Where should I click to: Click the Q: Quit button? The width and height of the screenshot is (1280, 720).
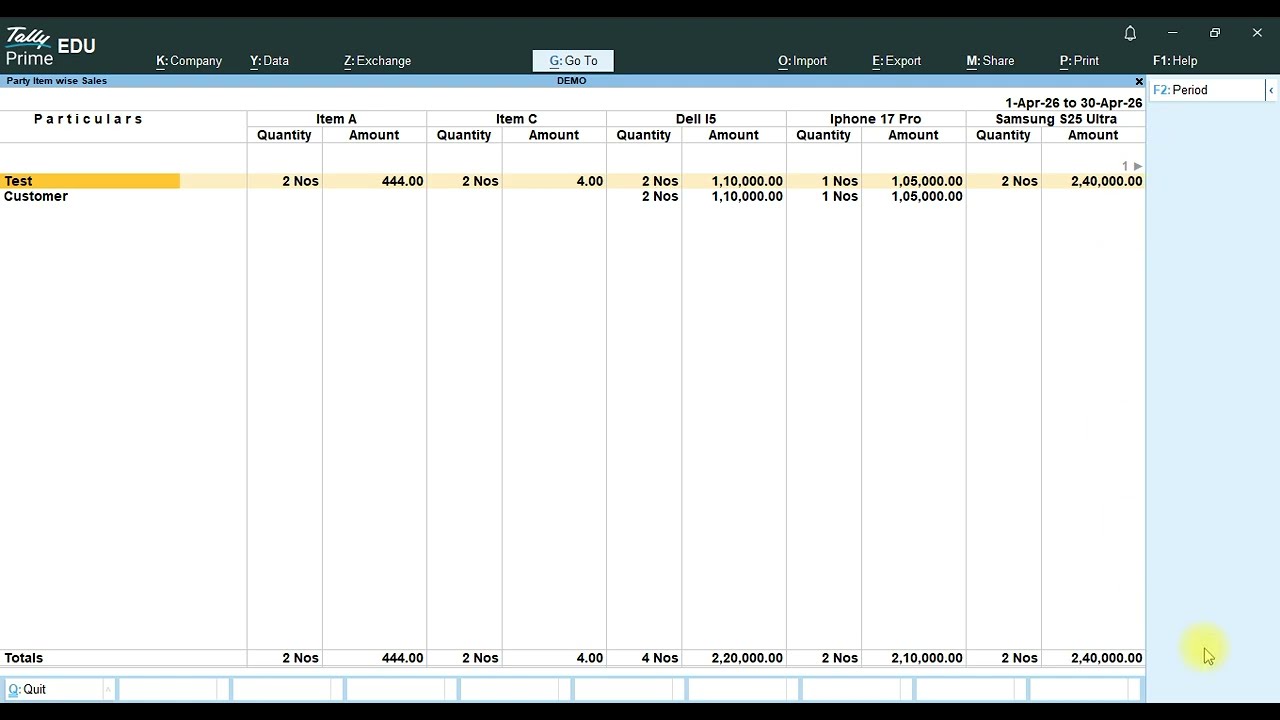click(x=56, y=690)
